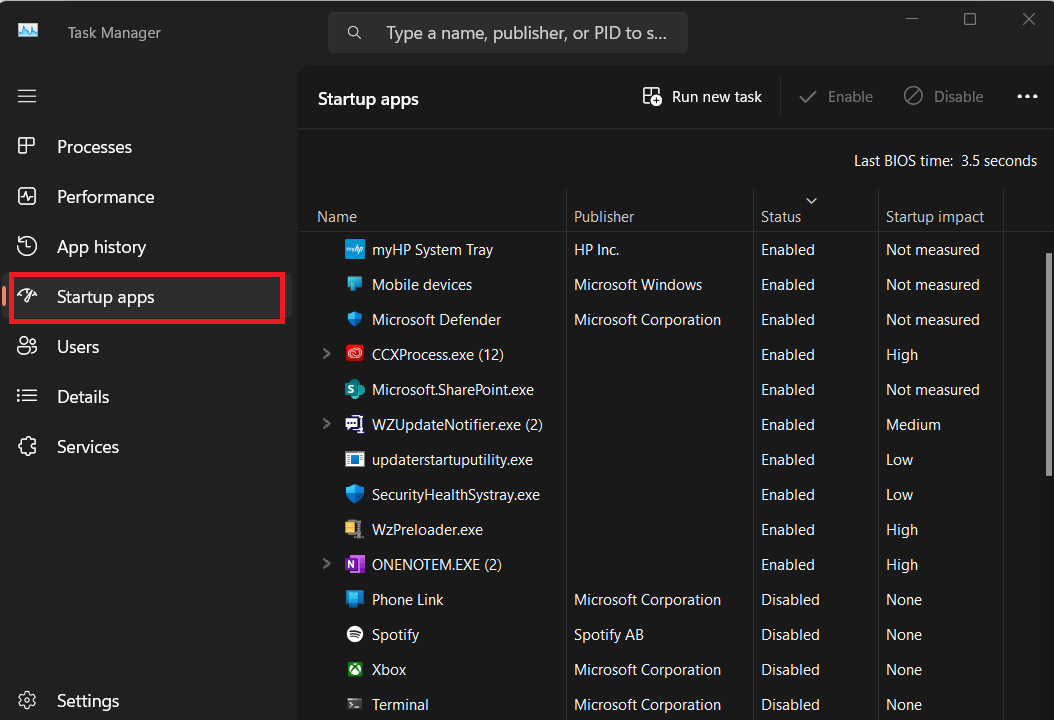Click the Task Manager app icon in title bar
The image size is (1054, 720).
[x=28, y=31]
